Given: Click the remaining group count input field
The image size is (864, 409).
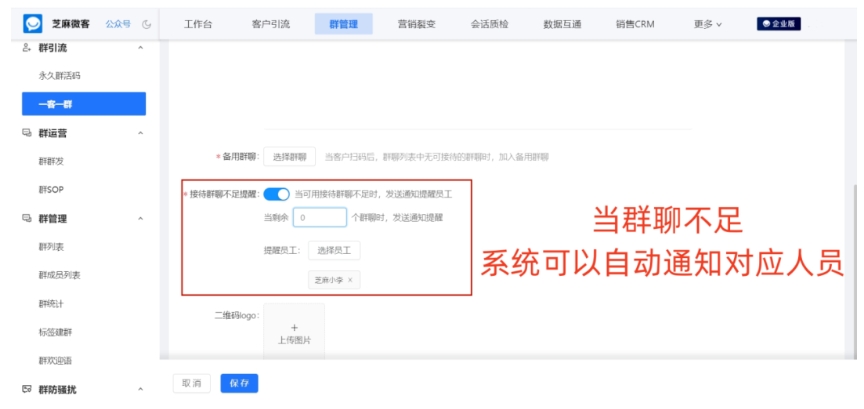Looking at the screenshot, I should 320,217.
